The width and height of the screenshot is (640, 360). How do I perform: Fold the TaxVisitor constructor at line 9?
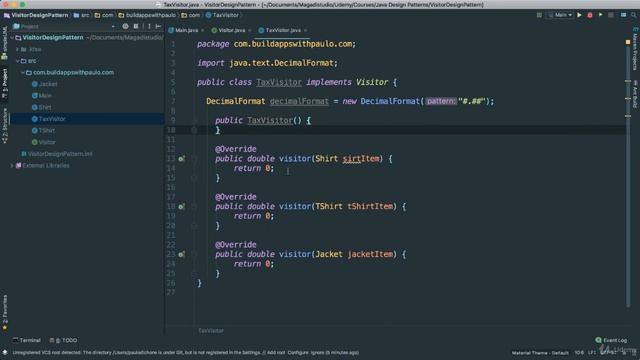194,120
